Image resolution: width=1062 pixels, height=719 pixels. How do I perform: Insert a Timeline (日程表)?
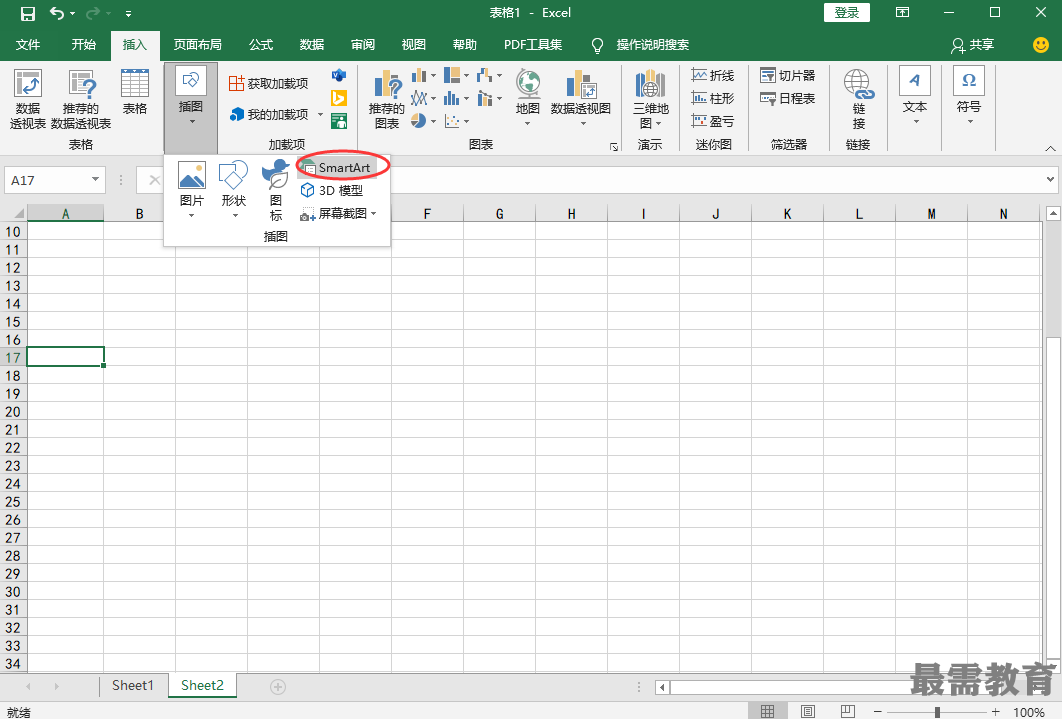point(787,98)
